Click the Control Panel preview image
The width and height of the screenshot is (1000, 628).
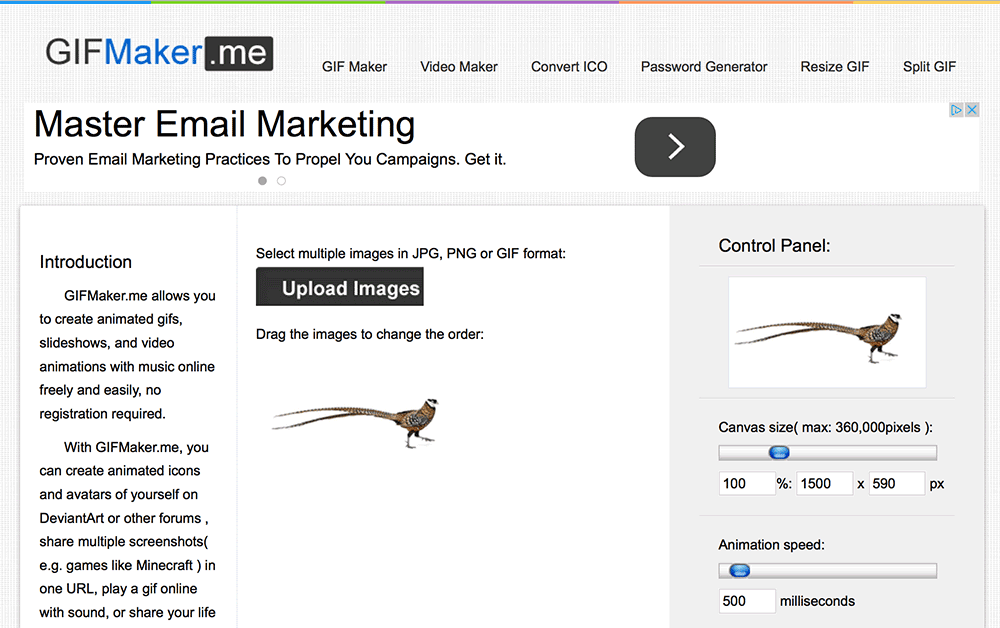pos(827,332)
